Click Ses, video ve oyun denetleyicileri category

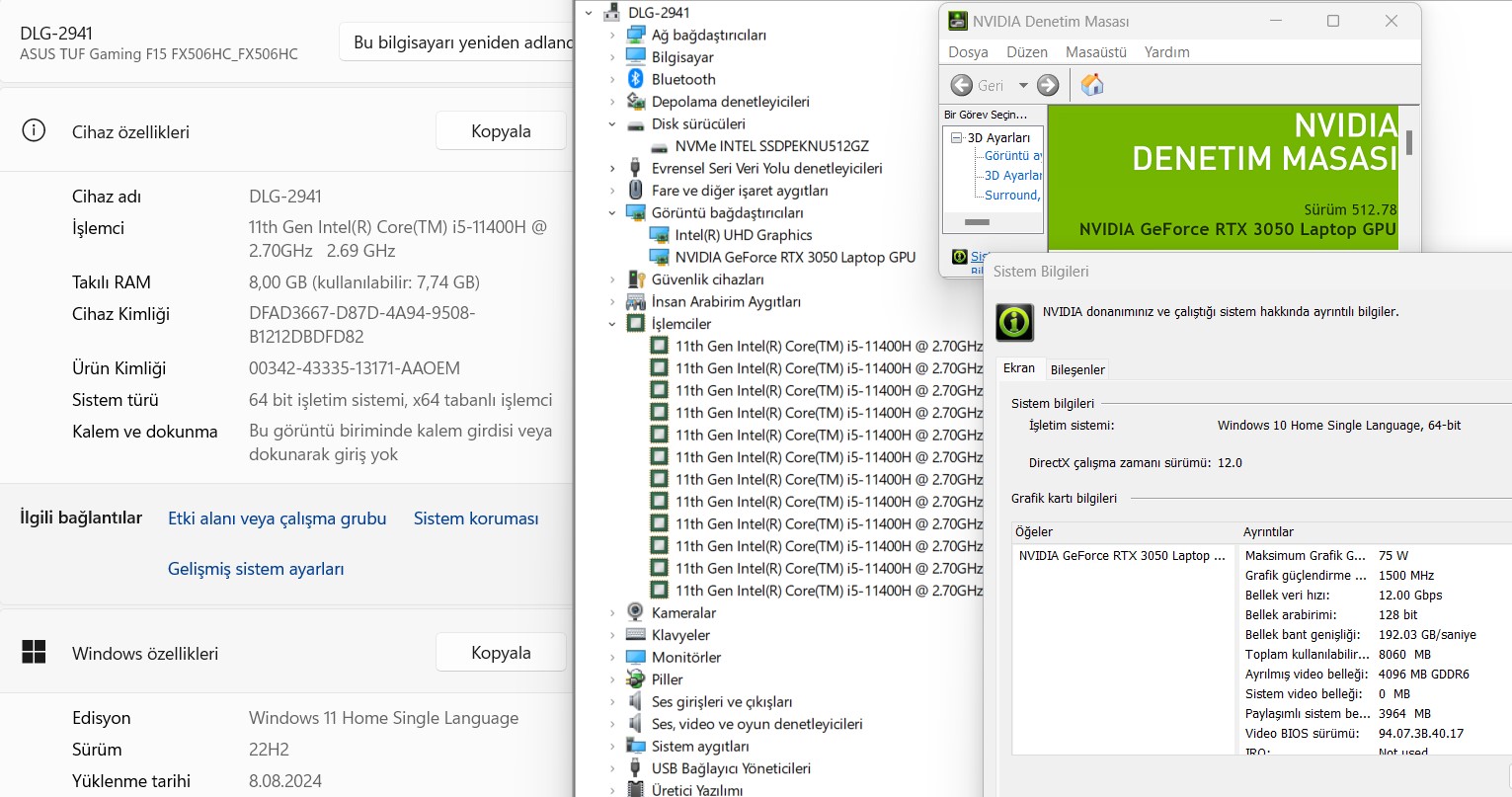[x=757, y=724]
